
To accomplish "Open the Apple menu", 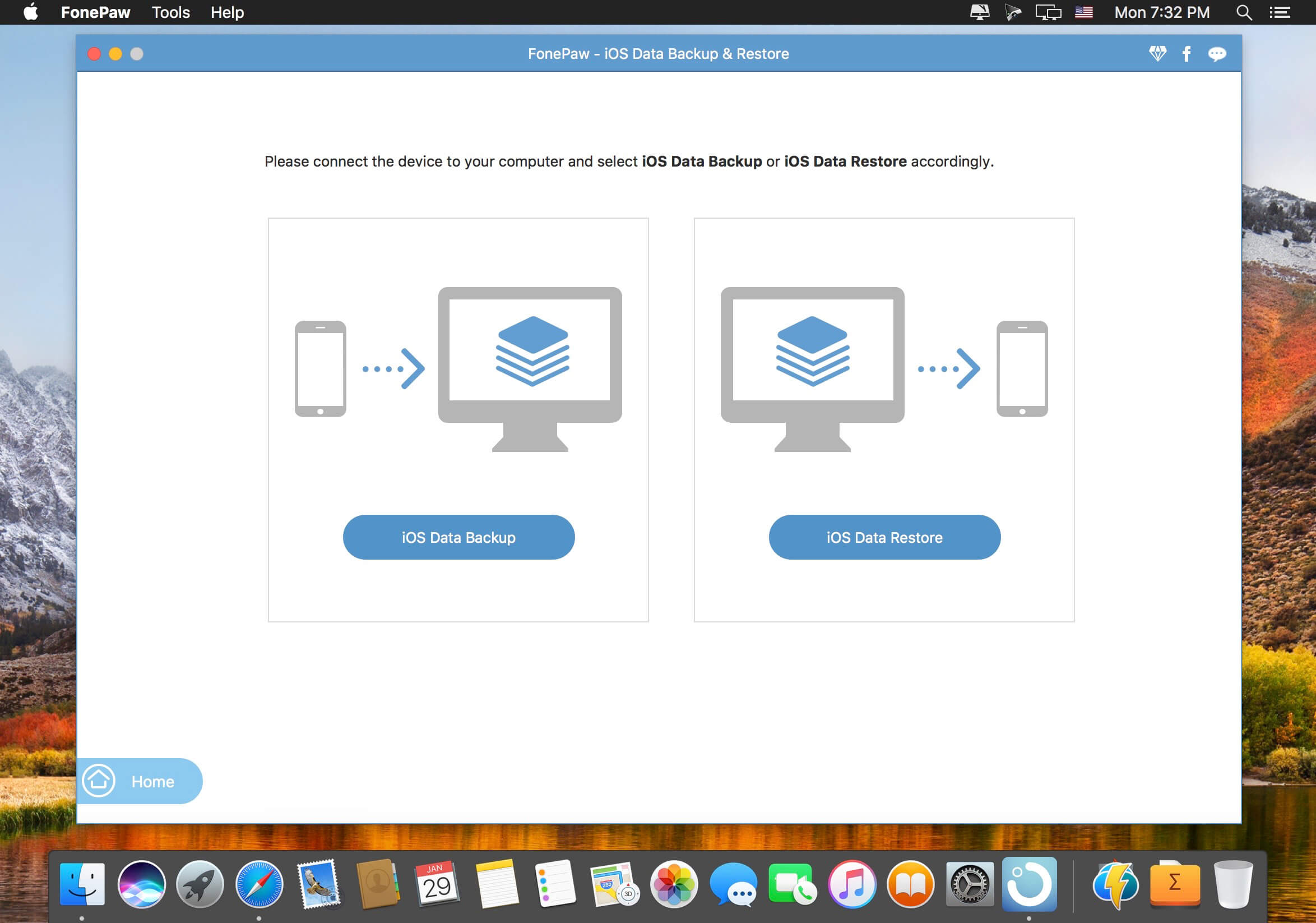I will click(x=31, y=12).
